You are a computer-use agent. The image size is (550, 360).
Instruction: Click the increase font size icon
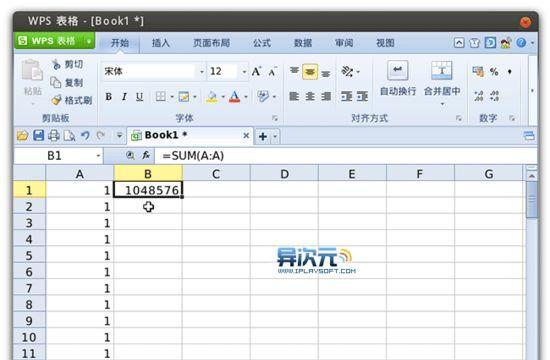tap(256, 72)
